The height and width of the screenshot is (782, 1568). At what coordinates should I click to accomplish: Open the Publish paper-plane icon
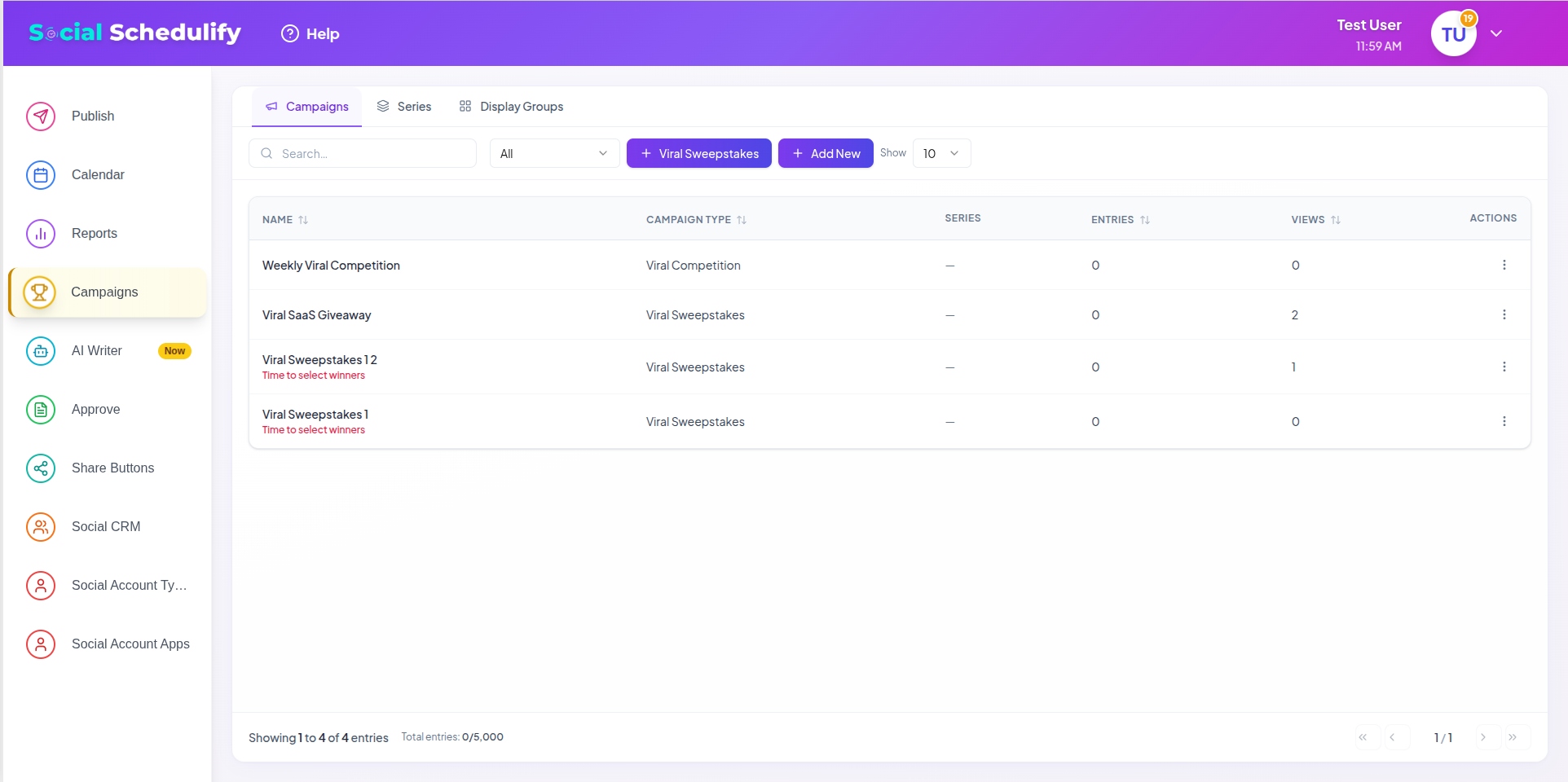(41, 116)
